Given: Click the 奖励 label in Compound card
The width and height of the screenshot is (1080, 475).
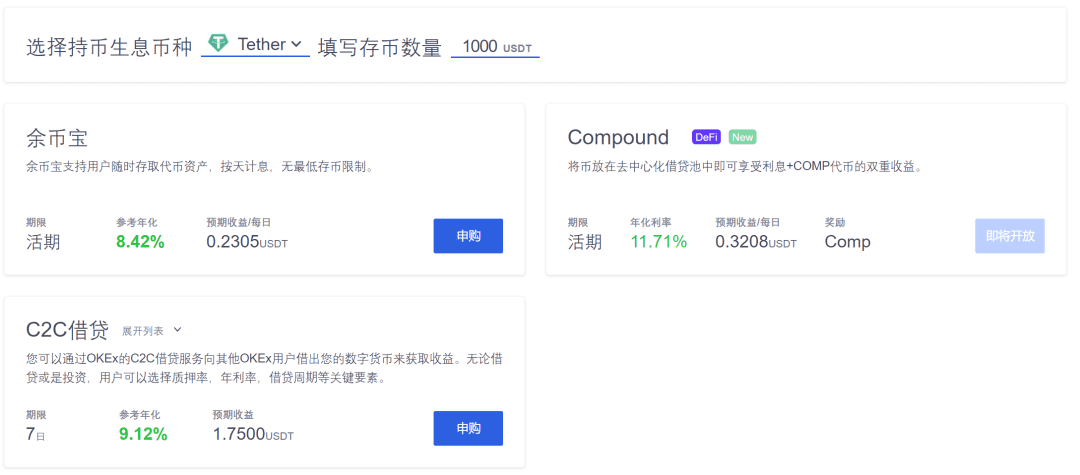Looking at the screenshot, I should (835, 222).
